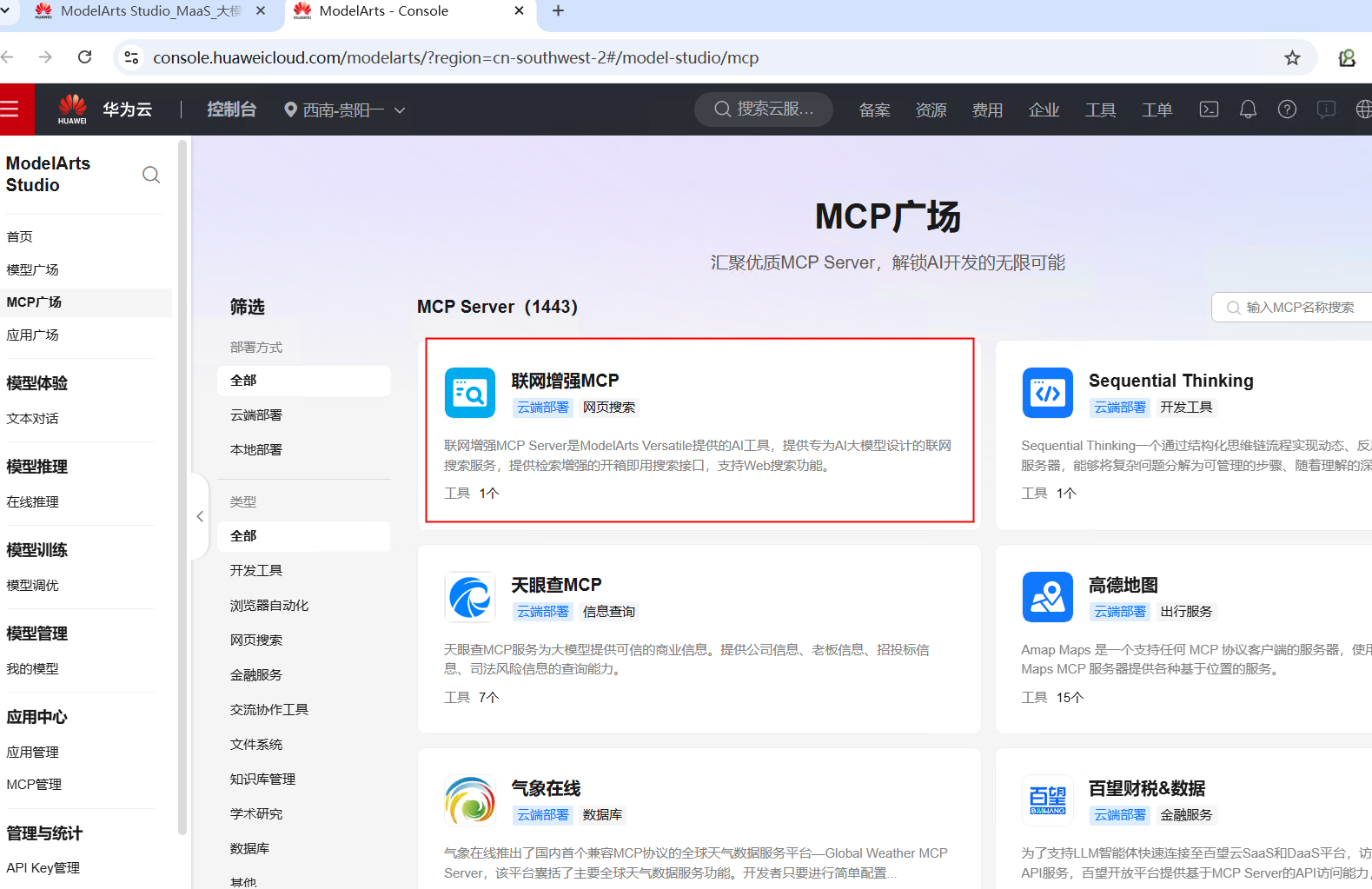Open the 企业 header menu
The width and height of the screenshot is (1372, 889).
pos(1044,110)
